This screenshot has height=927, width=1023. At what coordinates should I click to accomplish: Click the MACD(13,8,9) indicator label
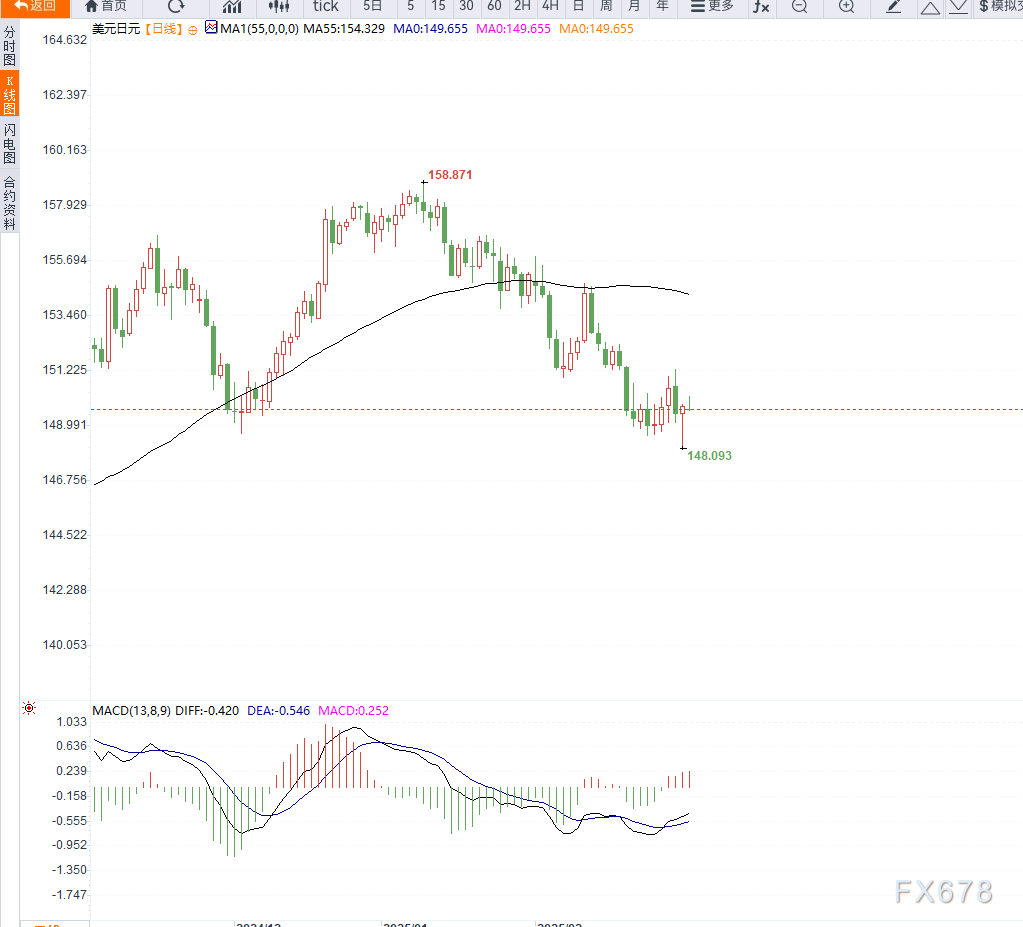132,710
